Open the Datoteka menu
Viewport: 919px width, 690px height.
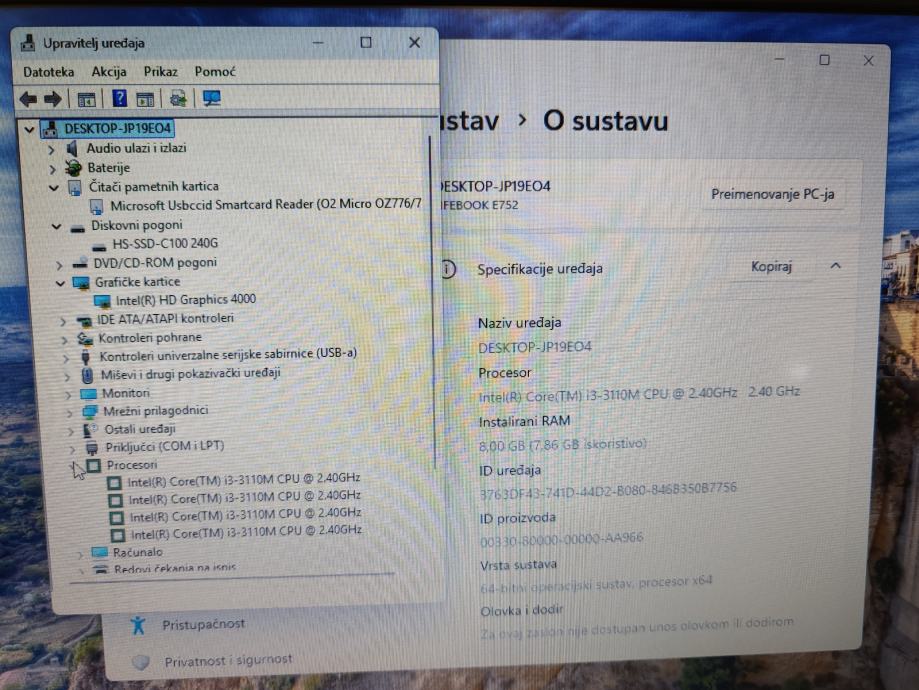coord(49,72)
